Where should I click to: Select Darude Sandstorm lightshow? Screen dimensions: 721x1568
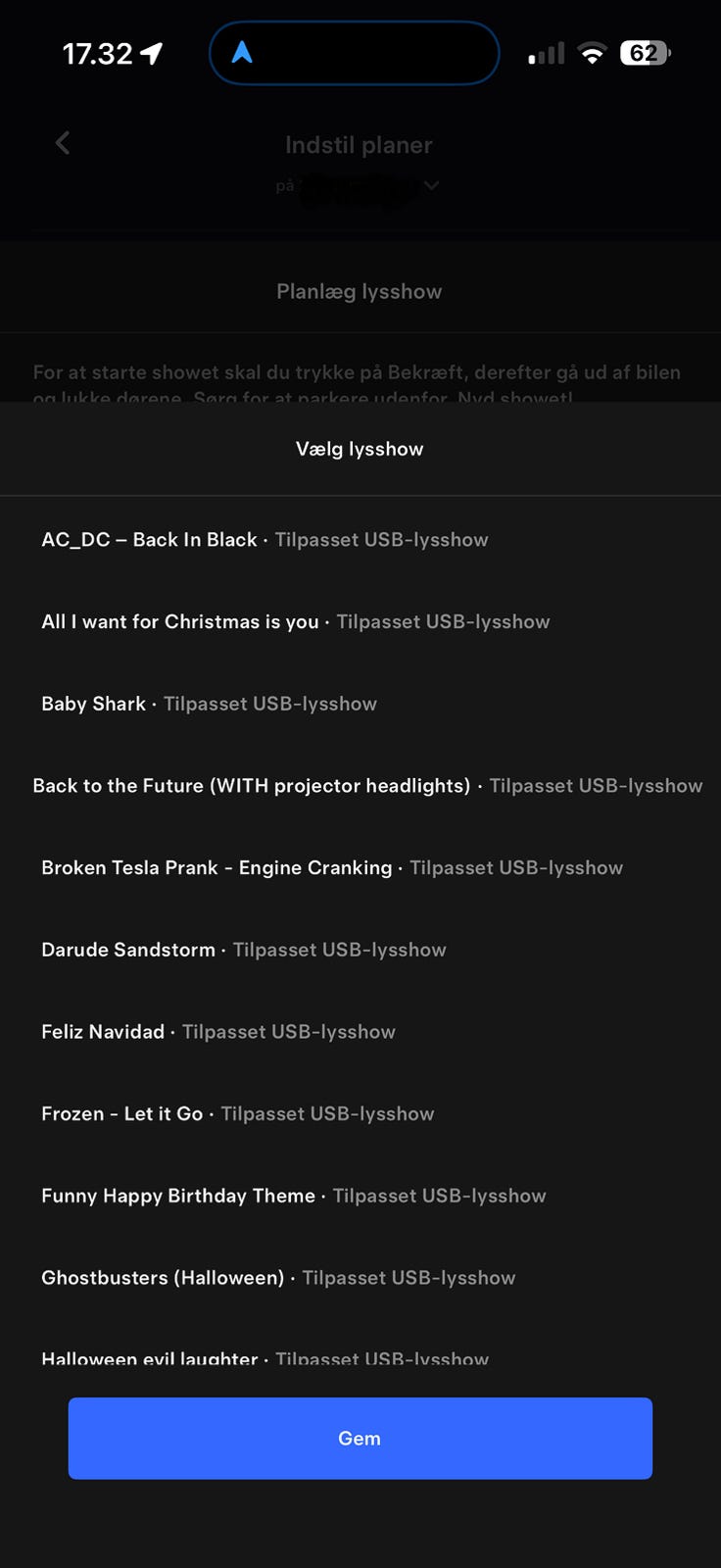point(243,950)
